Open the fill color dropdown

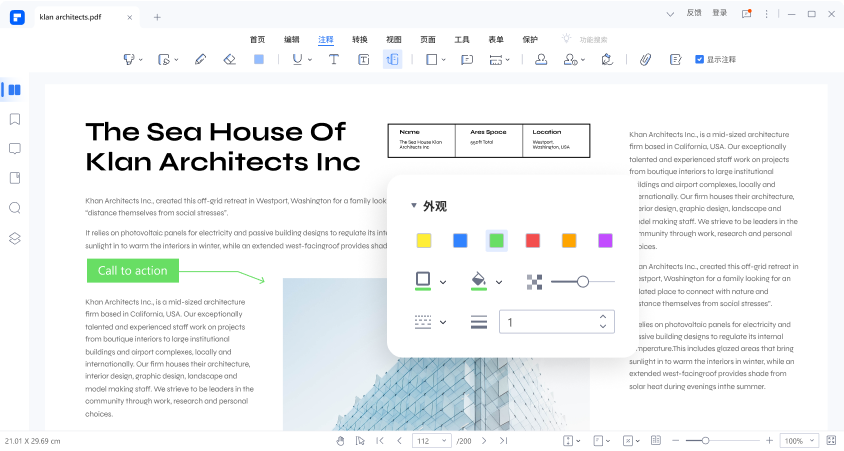tap(498, 283)
